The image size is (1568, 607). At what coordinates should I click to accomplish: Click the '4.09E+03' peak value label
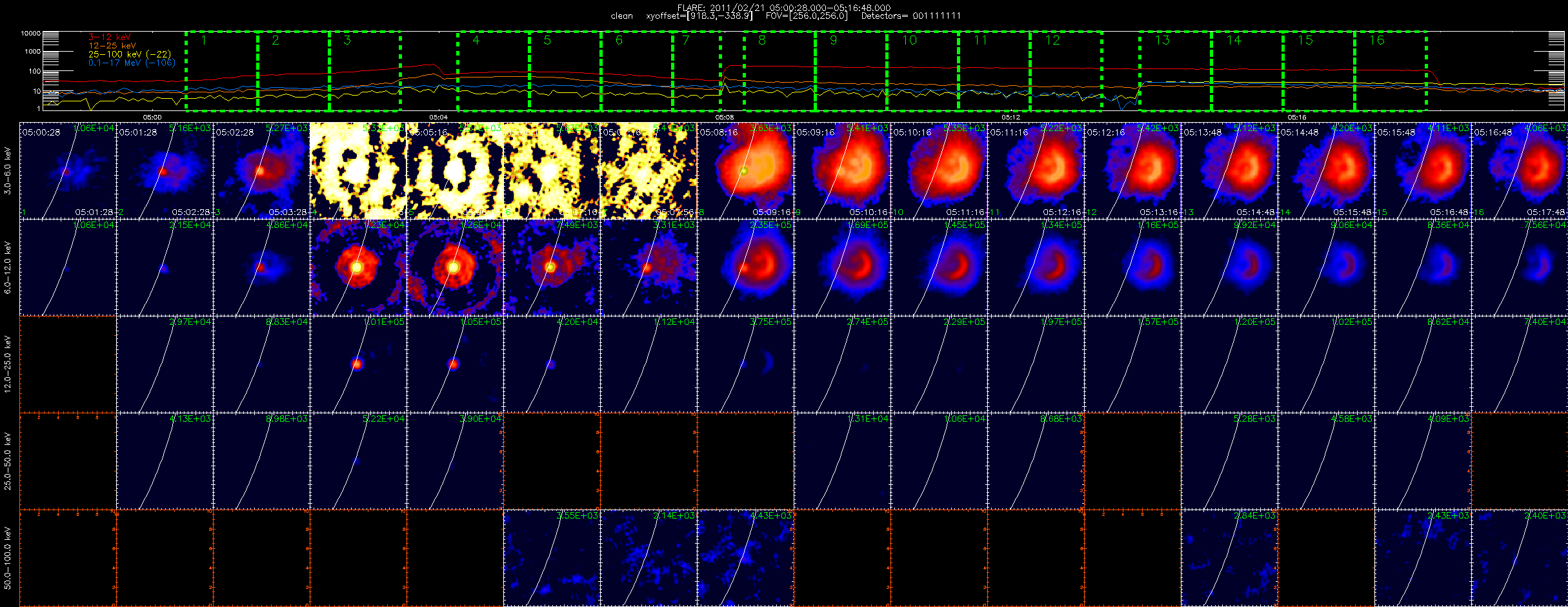coord(1449,419)
